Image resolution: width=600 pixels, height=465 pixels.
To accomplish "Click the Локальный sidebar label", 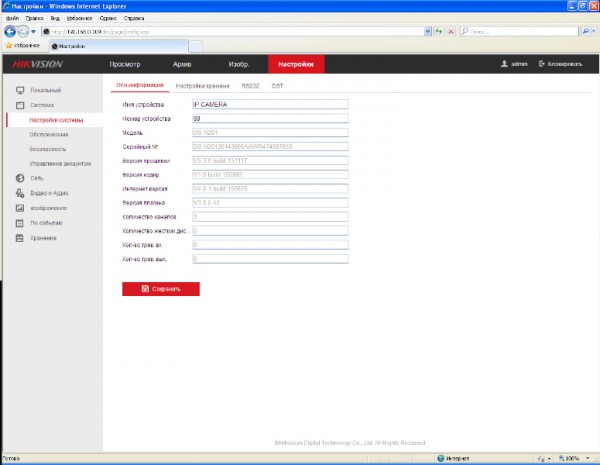I will [x=46, y=90].
